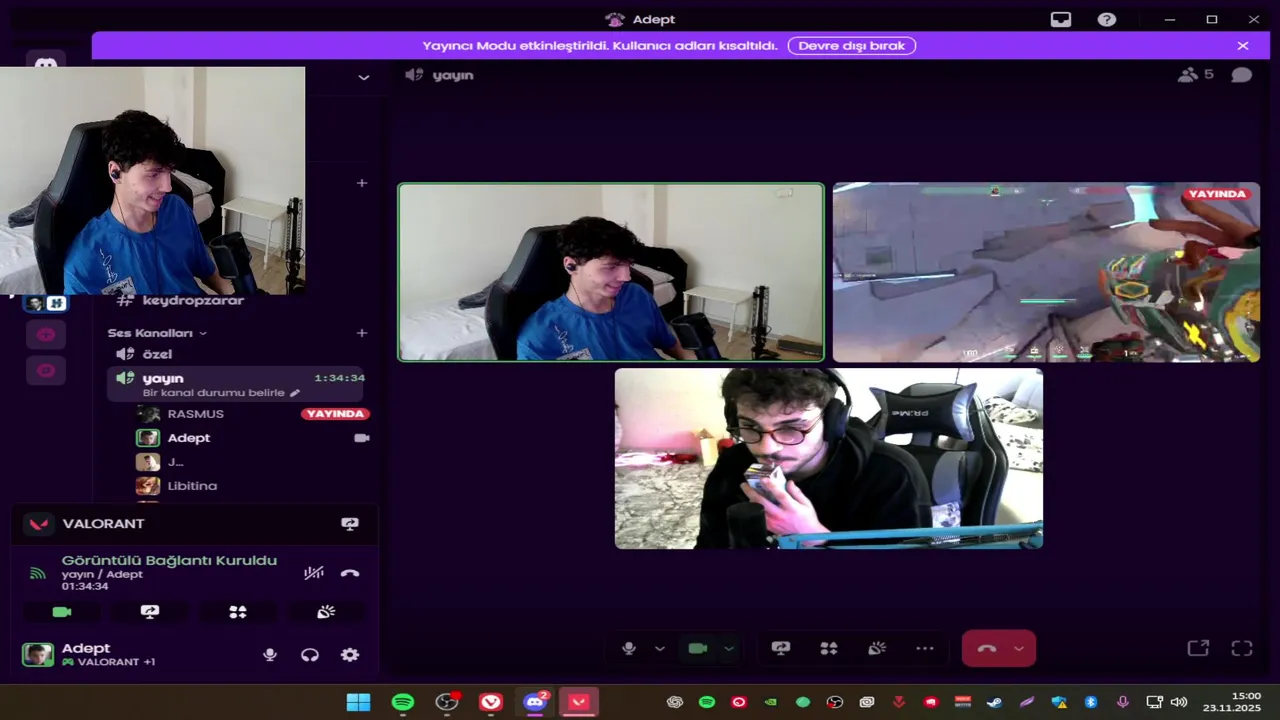The width and height of the screenshot is (1280, 720).
Task: Open the disconnect options dropdown arrow
Action: coord(1019,648)
